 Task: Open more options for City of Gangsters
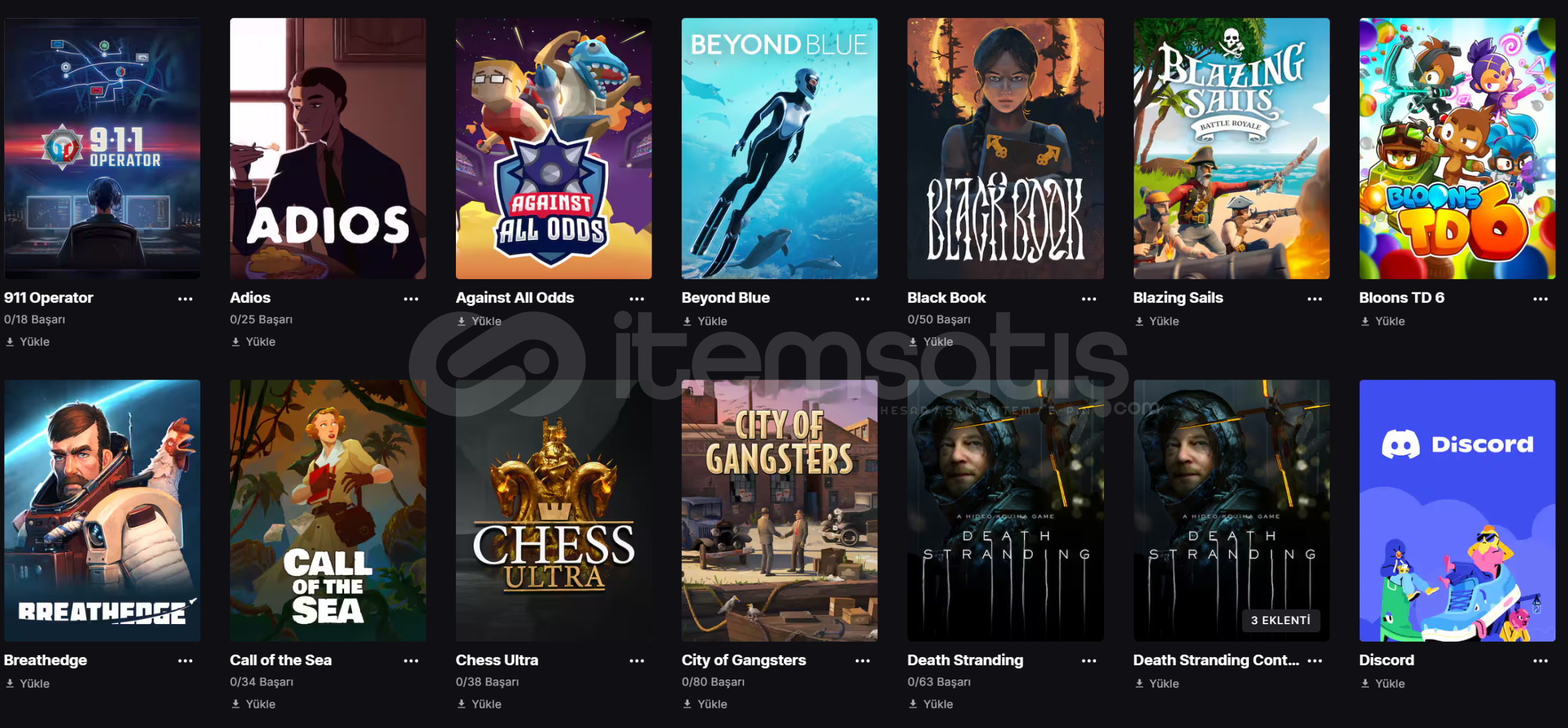coord(863,661)
